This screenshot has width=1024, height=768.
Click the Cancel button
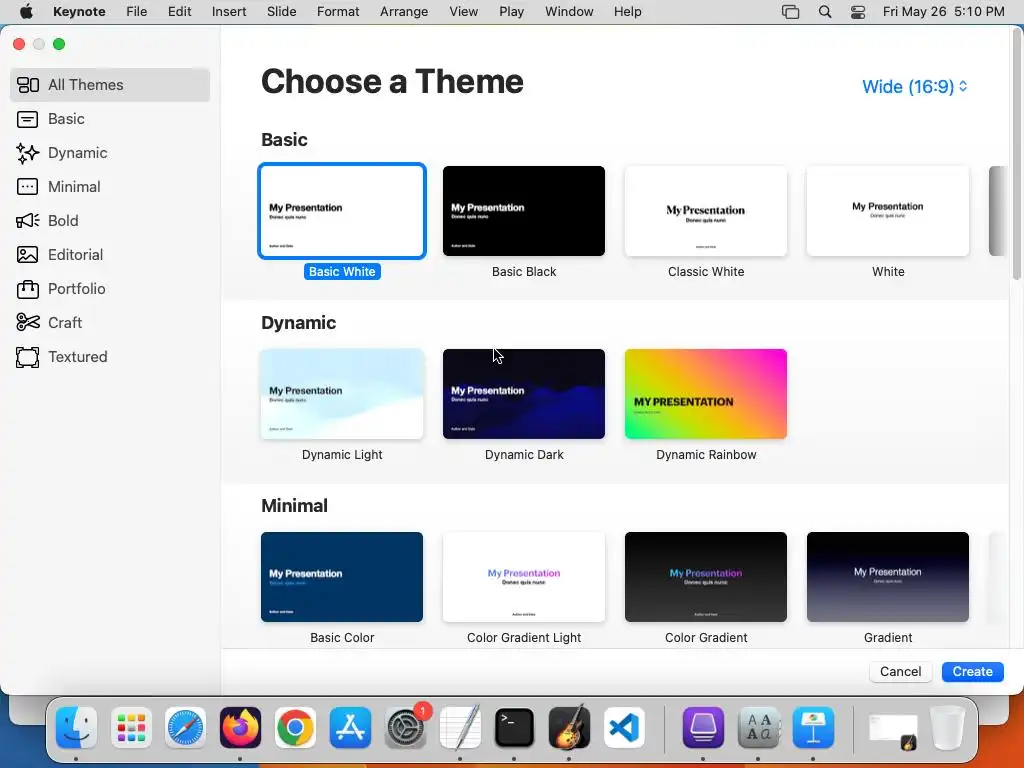(900, 671)
